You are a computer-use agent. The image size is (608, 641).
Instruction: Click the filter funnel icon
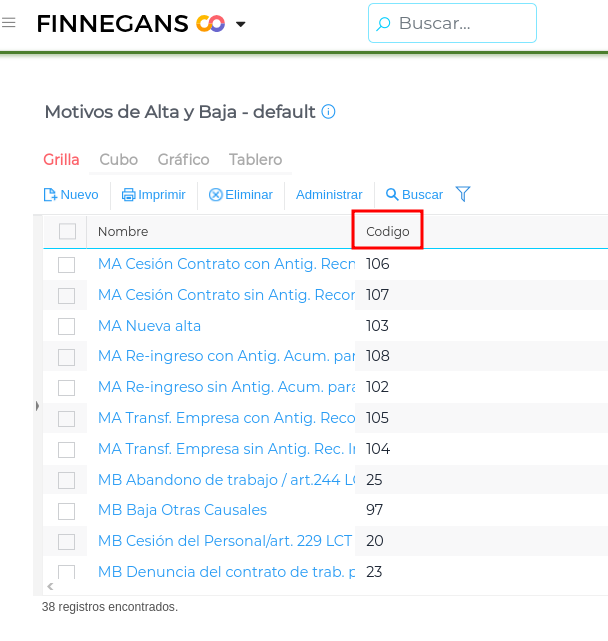click(463, 194)
